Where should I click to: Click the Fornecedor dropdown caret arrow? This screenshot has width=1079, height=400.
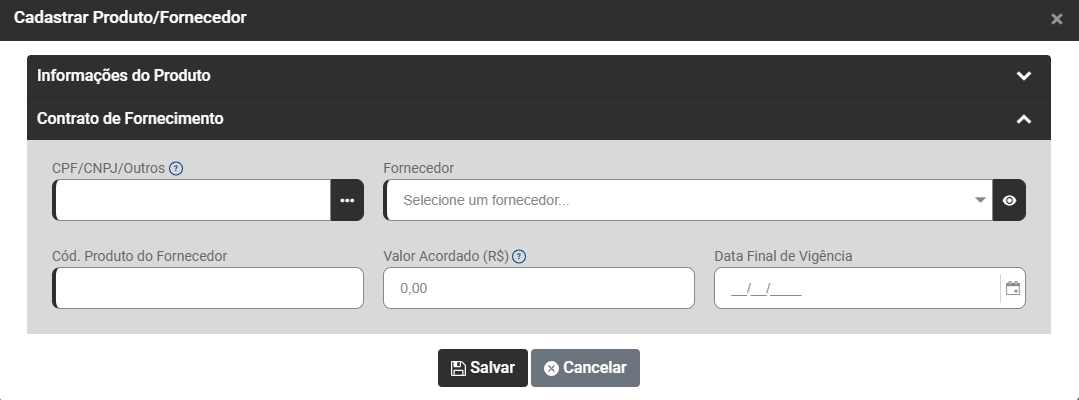(980, 200)
